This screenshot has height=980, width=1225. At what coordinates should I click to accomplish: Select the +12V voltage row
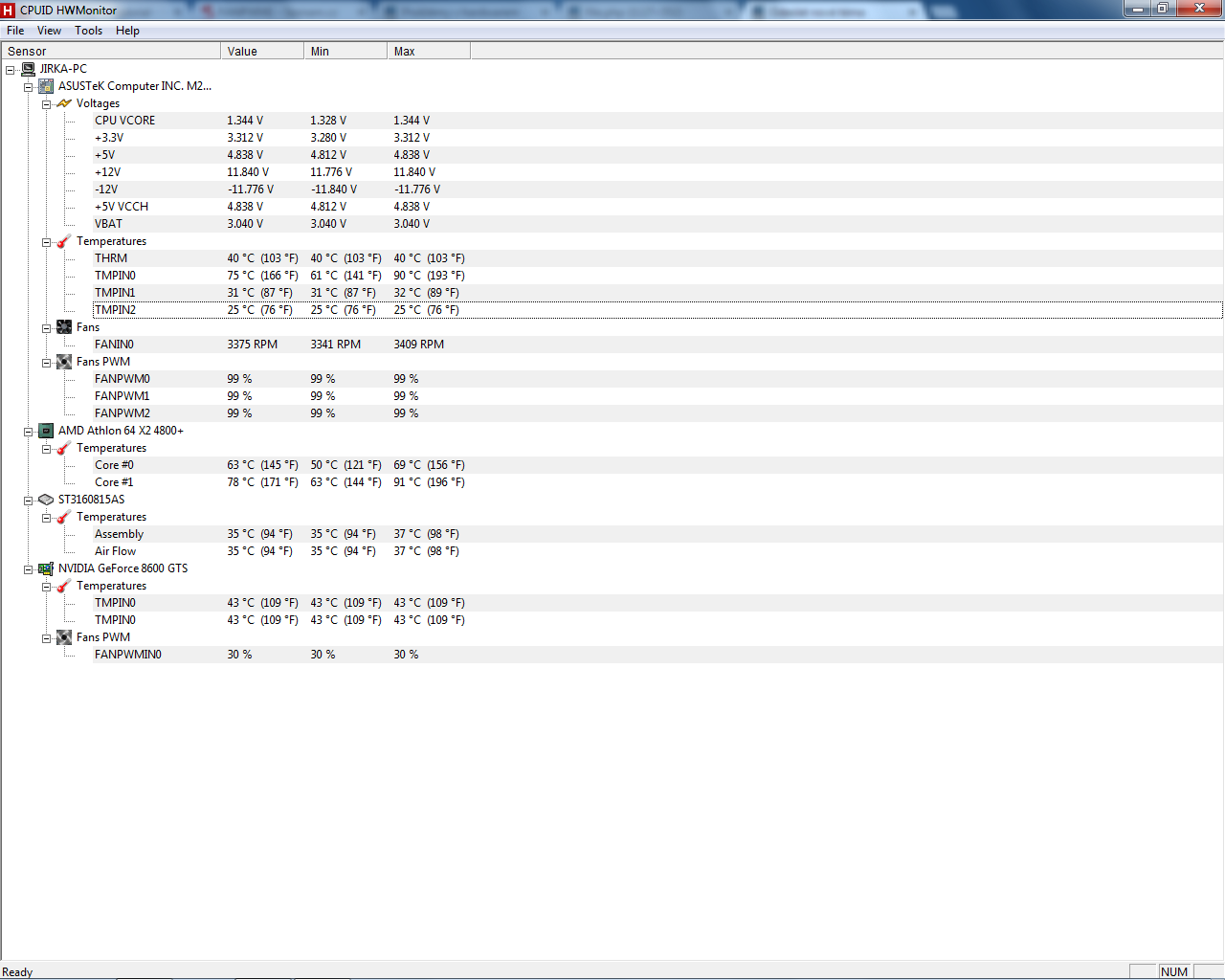click(x=657, y=172)
